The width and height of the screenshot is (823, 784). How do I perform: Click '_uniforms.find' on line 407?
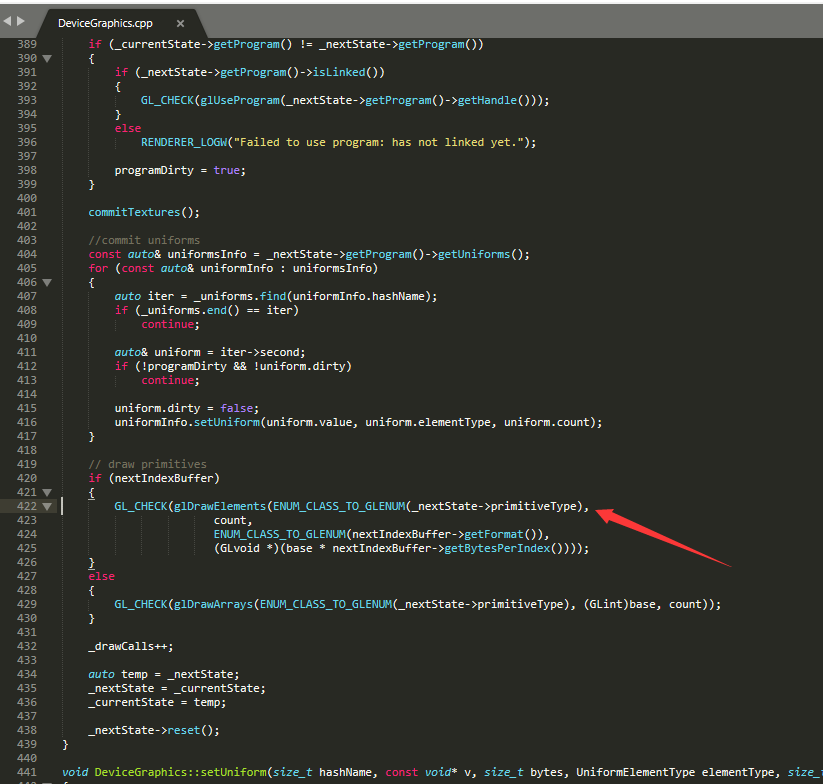(x=240, y=296)
